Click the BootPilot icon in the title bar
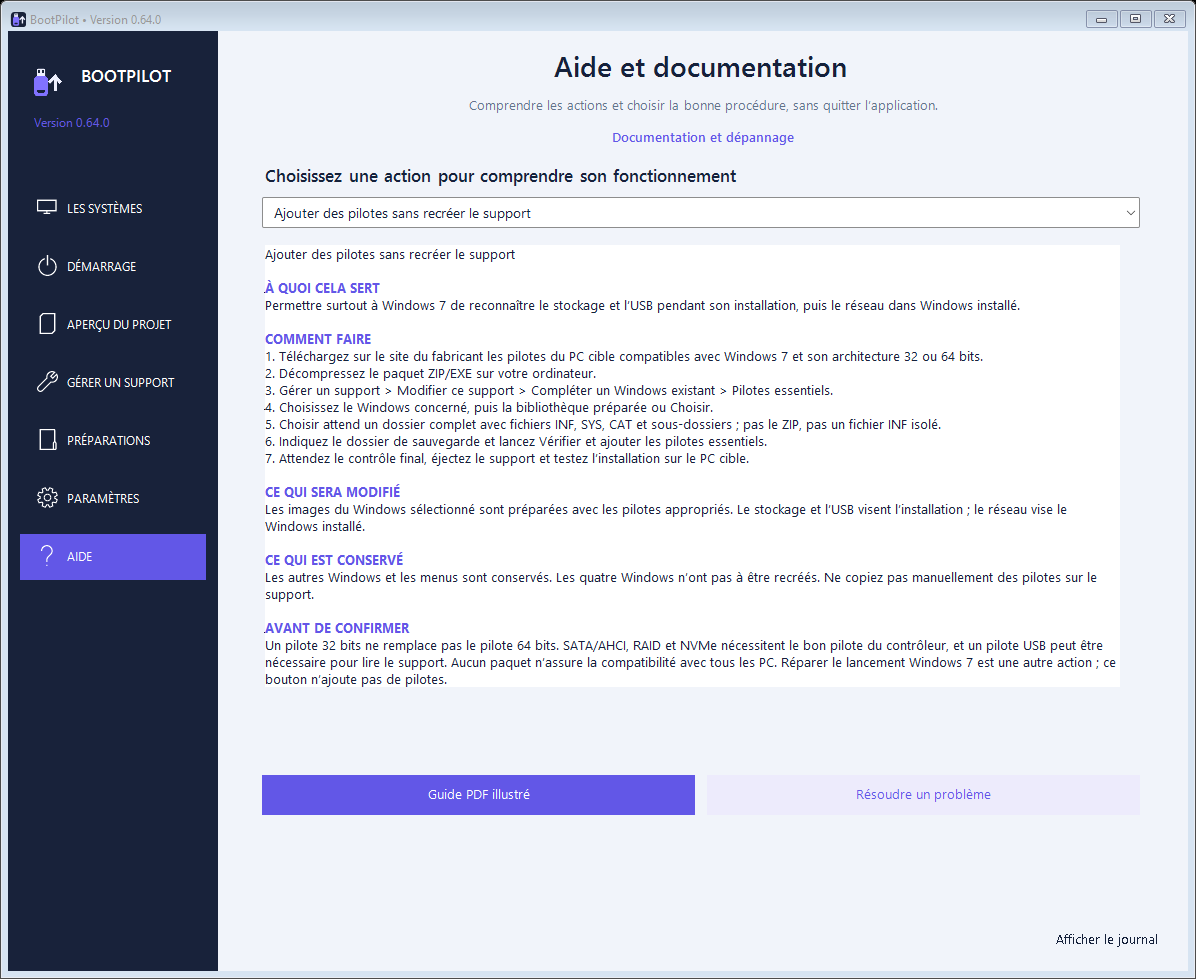Image resolution: width=1196 pixels, height=979 pixels. coord(18,19)
